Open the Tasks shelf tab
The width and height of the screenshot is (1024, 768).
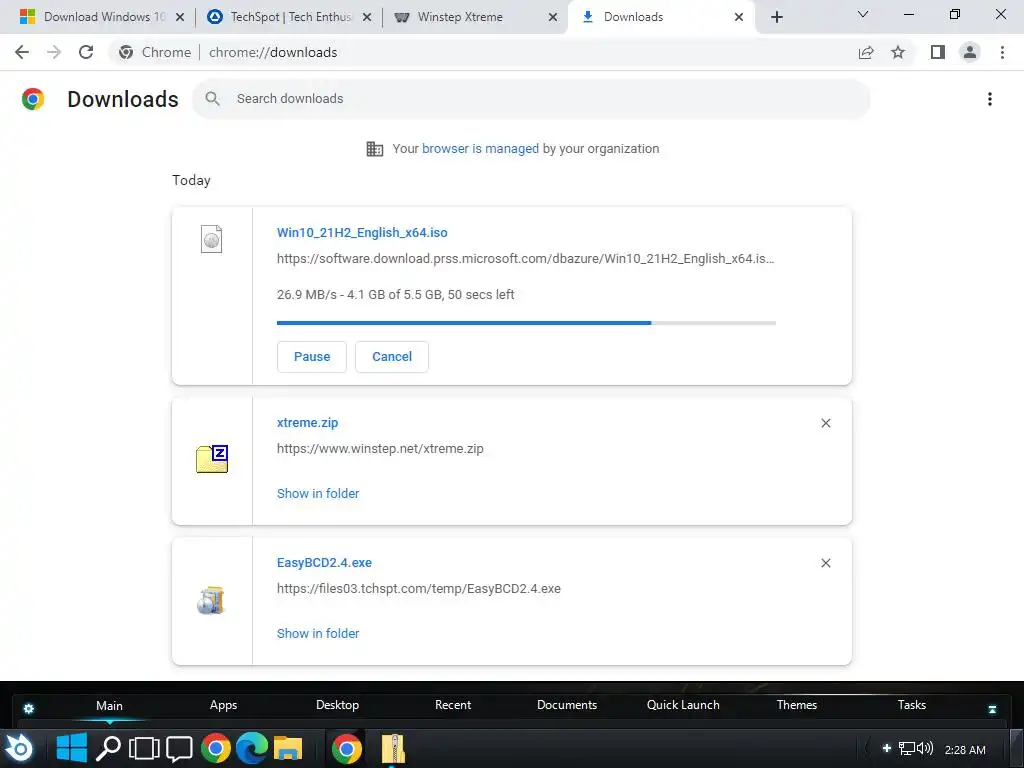[x=912, y=705]
